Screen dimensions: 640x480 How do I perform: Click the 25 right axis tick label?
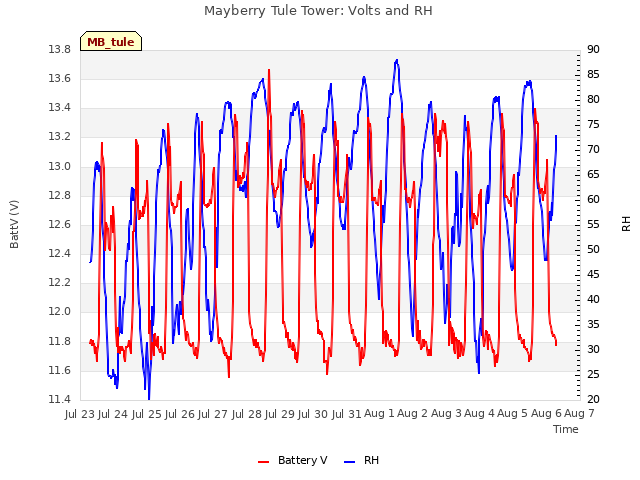pos(593,375)
